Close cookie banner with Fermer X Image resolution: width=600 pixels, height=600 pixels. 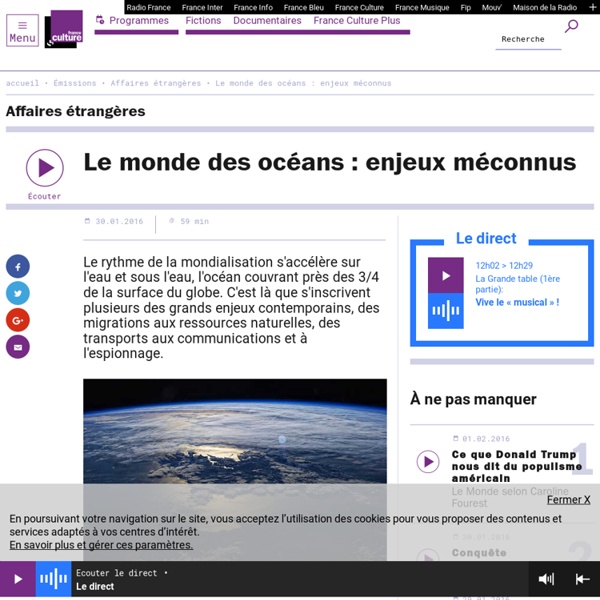(568, 500)
